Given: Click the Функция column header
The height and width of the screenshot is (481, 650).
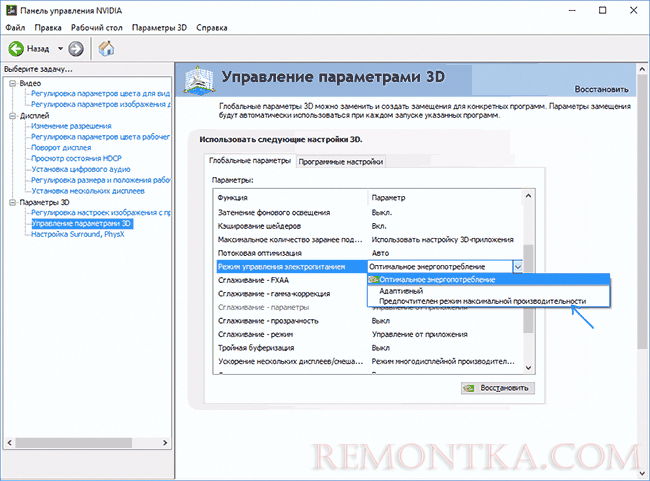Looking at the screenshot, I should coord(291,198).
